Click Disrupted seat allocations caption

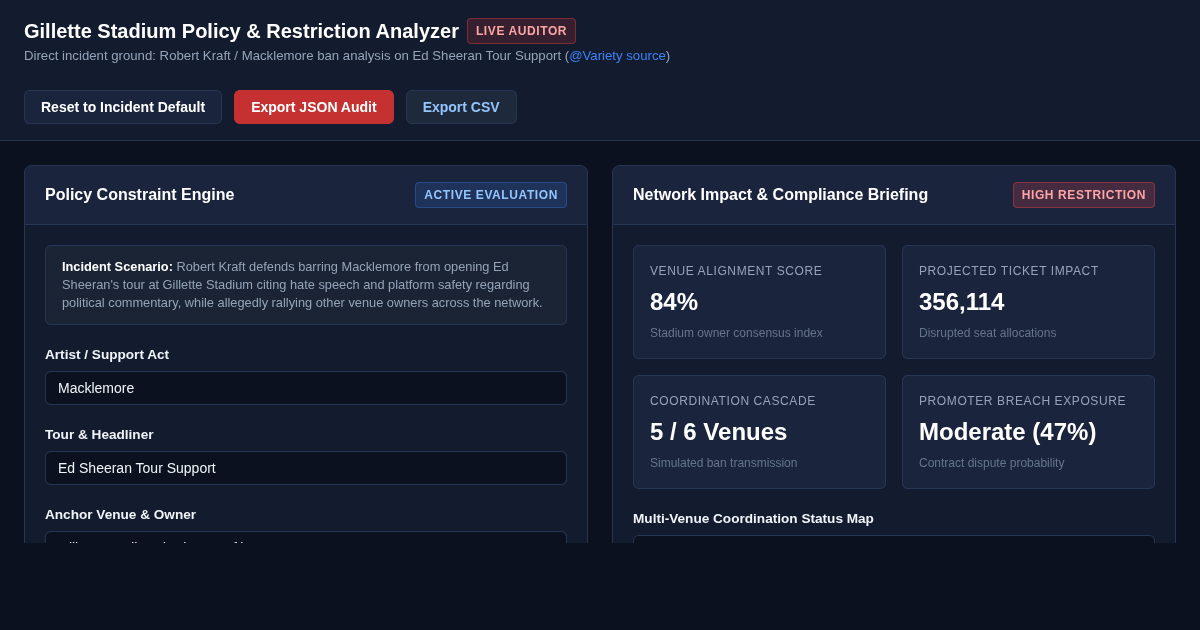(987, 333)
